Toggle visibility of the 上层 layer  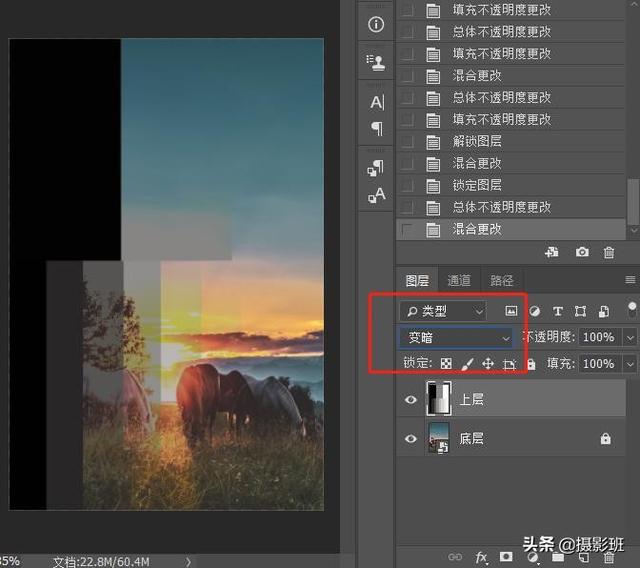point(411,399)
